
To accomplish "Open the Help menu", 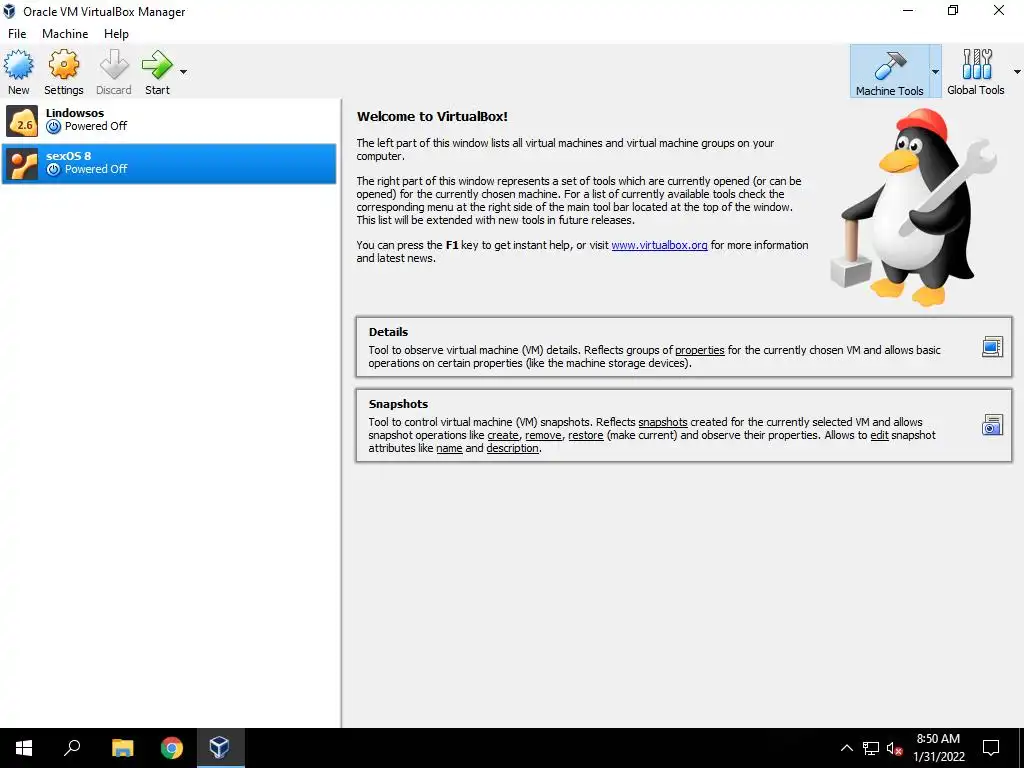I will point(116,34).
